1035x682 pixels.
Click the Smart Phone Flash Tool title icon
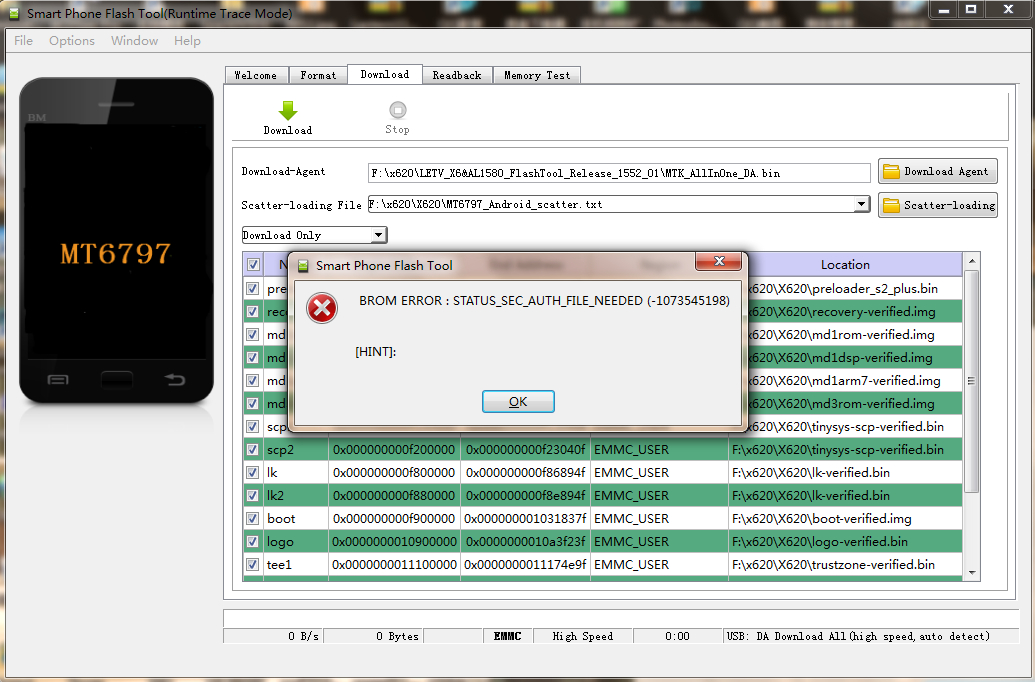[x=14, y=13]
